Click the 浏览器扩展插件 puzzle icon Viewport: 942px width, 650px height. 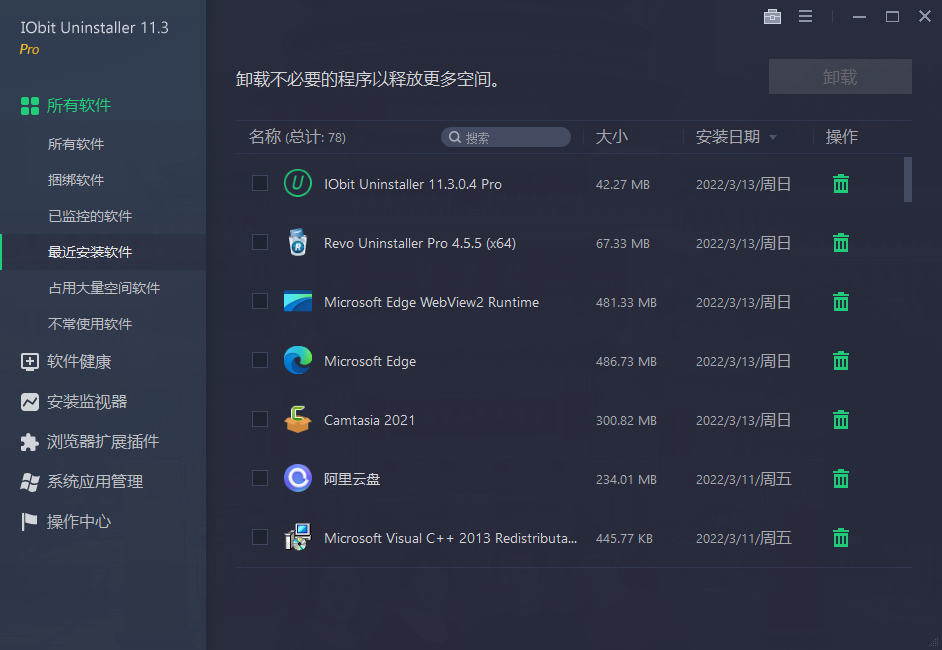[29, 442]
